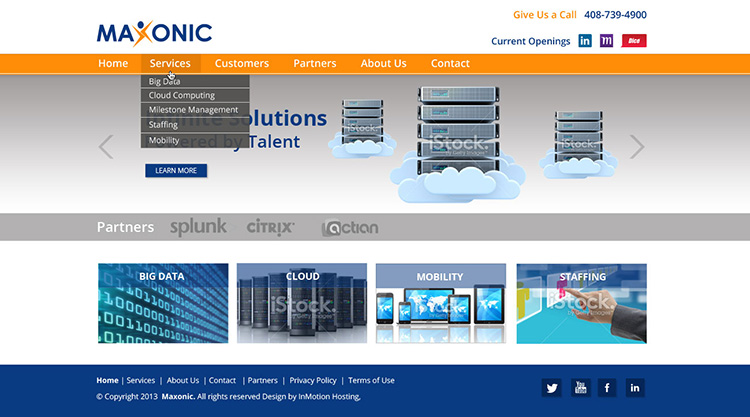Click the purple Monster job icon
The width and height of the screenshot is (750, 417).
tap(607, 41)
